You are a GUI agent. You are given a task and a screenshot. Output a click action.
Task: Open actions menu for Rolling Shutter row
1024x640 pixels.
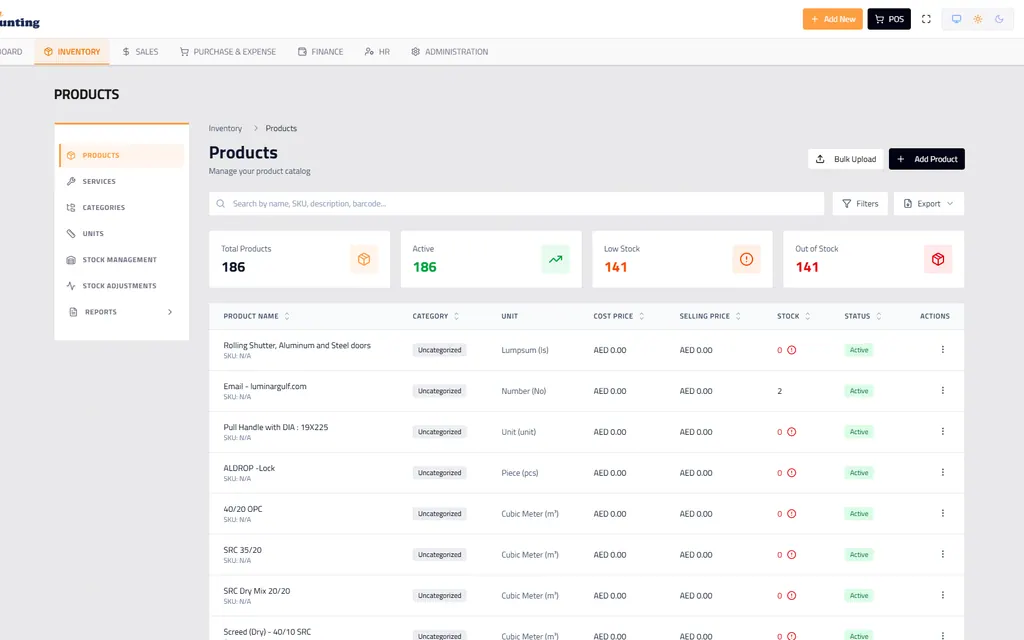pyautogui.click(x=942, y=349)
